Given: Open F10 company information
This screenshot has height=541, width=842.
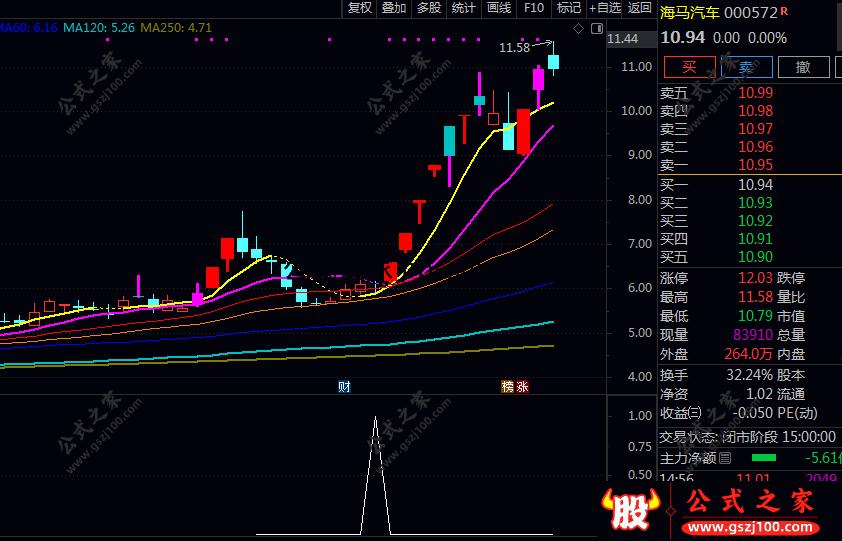Looking at the screenshot, I should 534,8.
